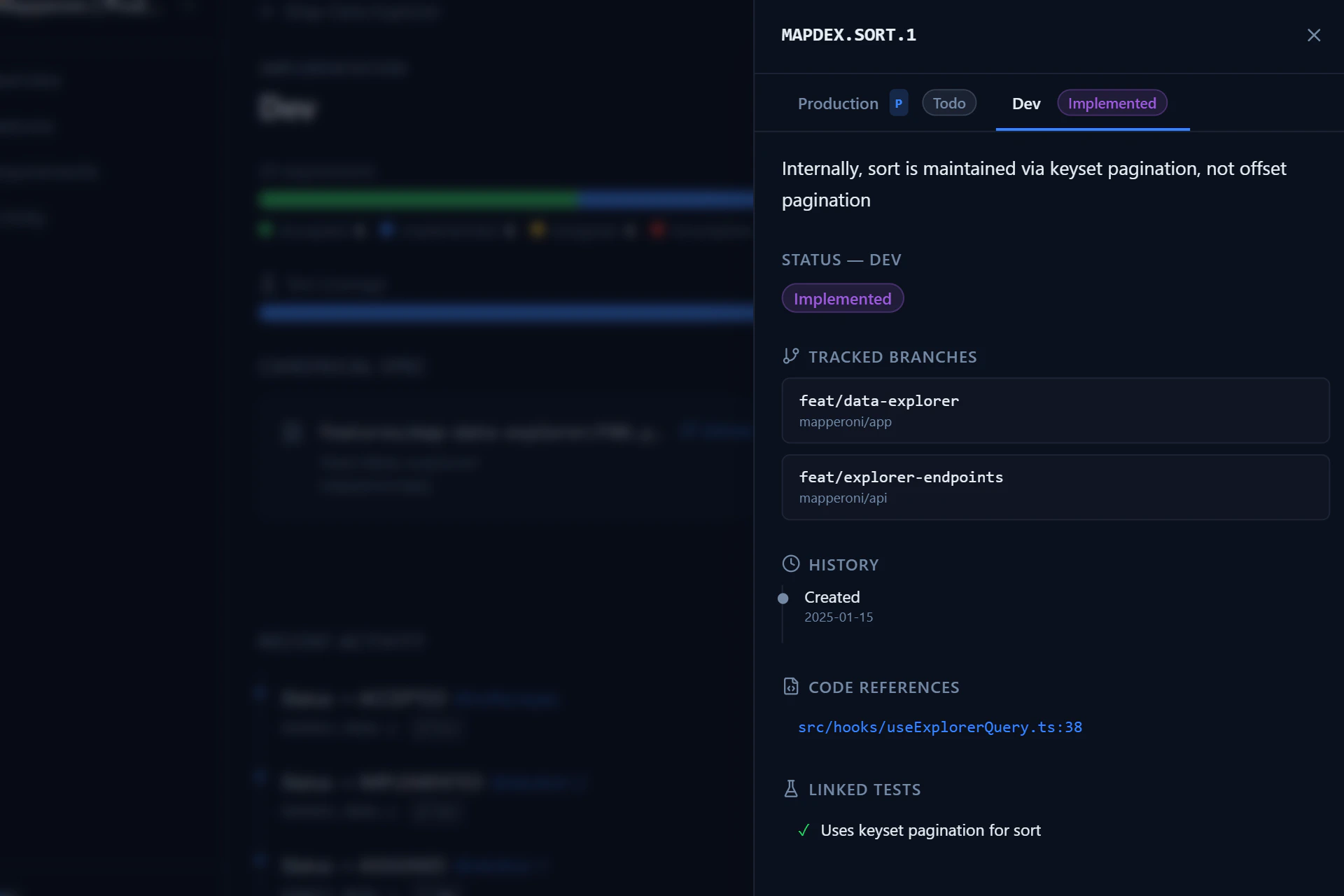The height and width of the screenshot is (896, 1344).
Task: Collapse the History section
Action: pos(843,564)
